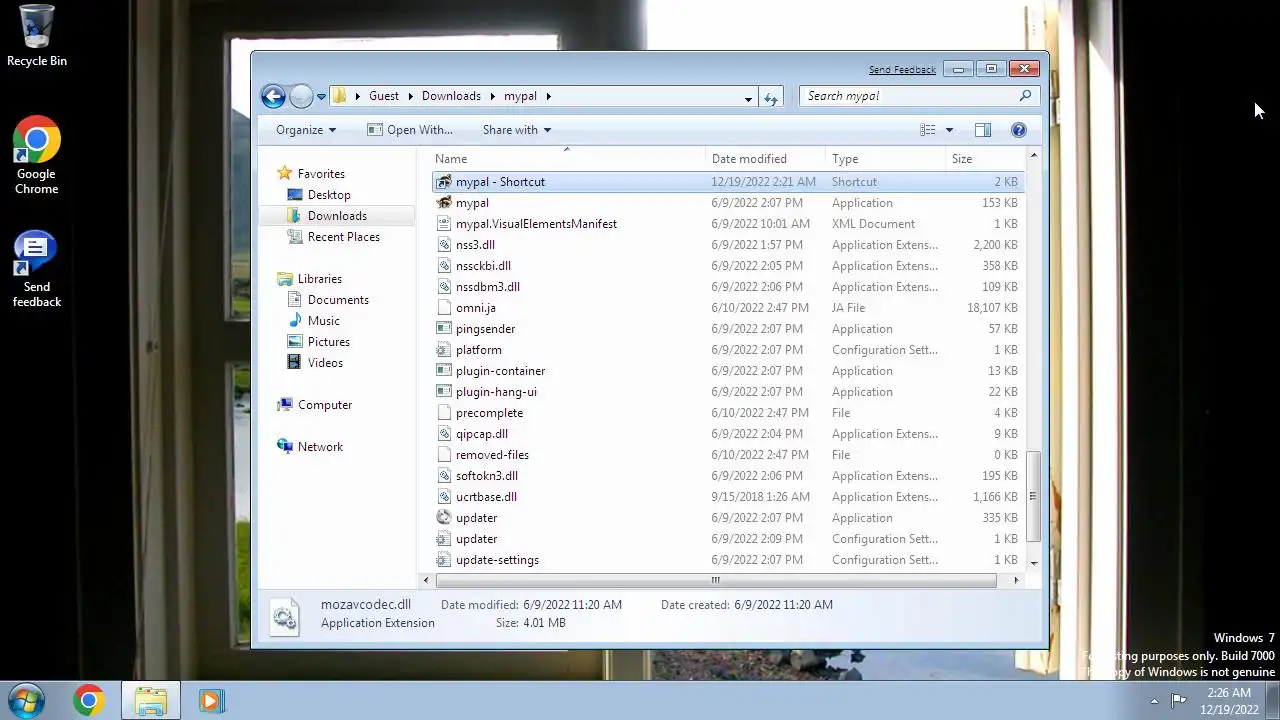Viewport: 1280px width, 720px height.
Task: Open Downloads in Favorites
Action: click(x=336, y=216)
